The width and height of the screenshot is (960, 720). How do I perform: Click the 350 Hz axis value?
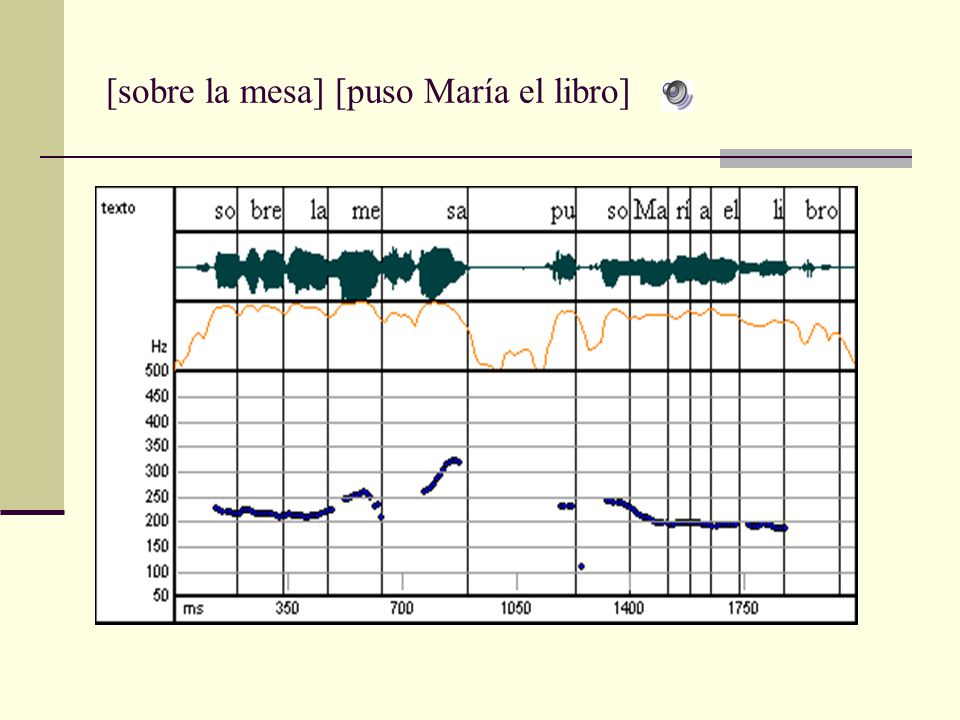coord(157,446)
